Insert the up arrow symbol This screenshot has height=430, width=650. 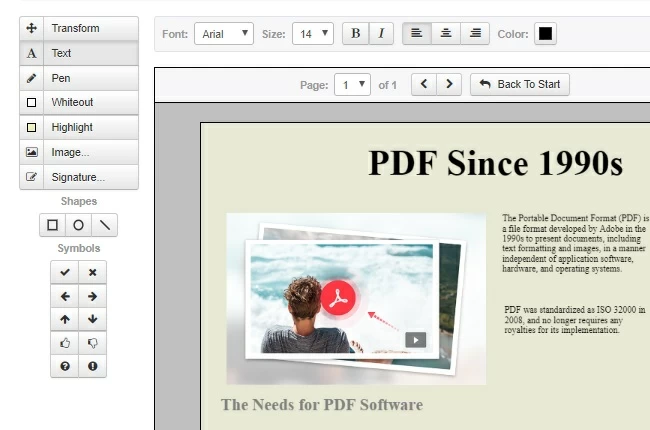pyautogui.click(x=65, y=319)
